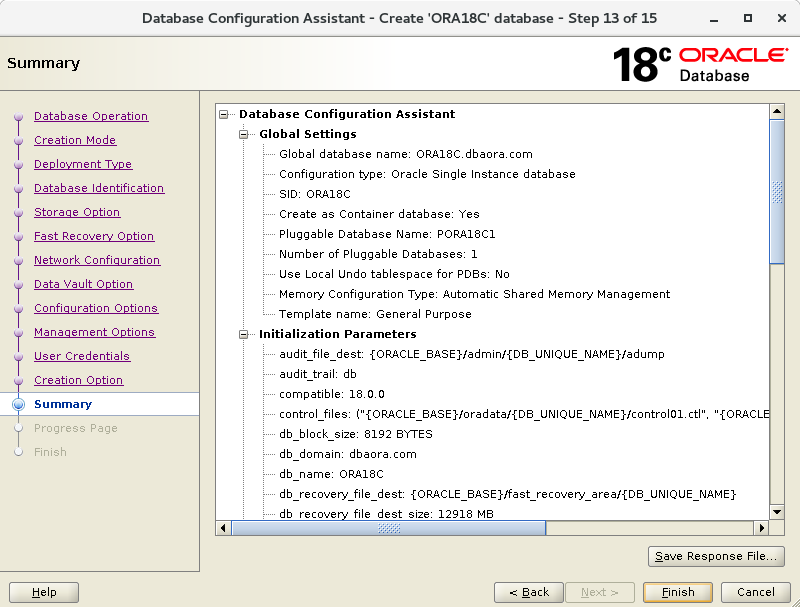Image resolution: width=800 pixels, height=607 pixels.
Task: Click the vertical scrollbar up arrow
Action: pyautogui.click(x=777, y=111)
